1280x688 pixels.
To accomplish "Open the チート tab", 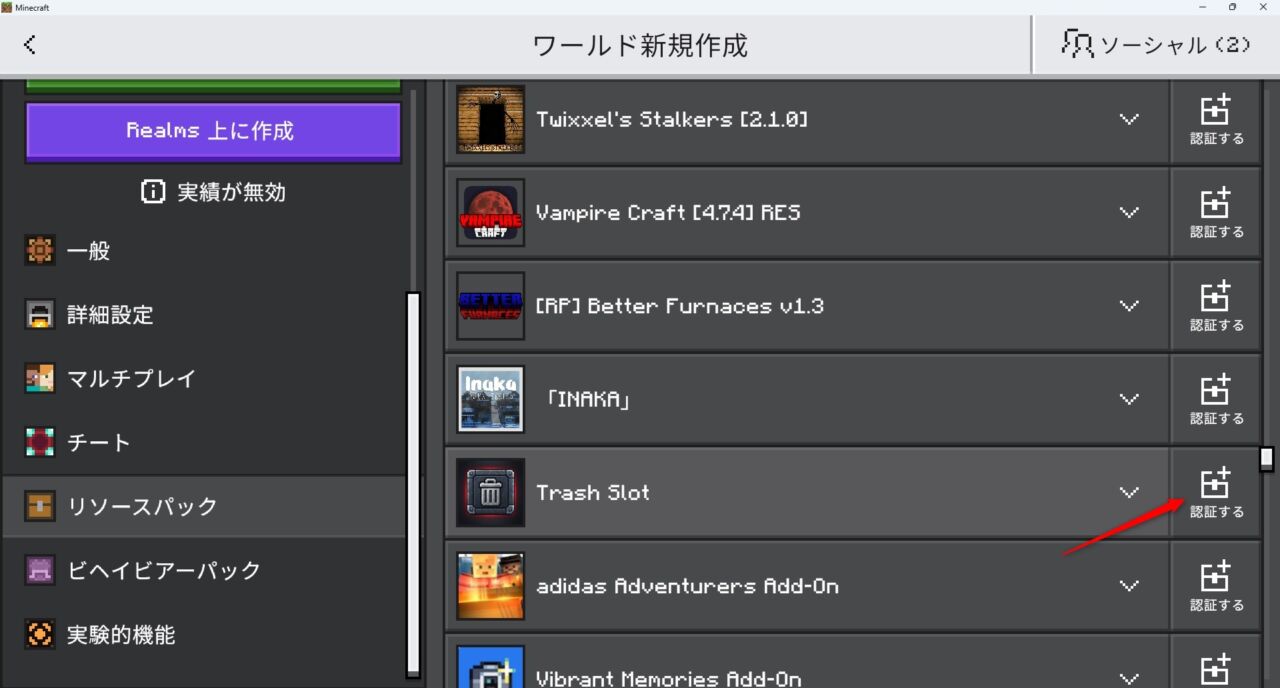I will 204,443.
